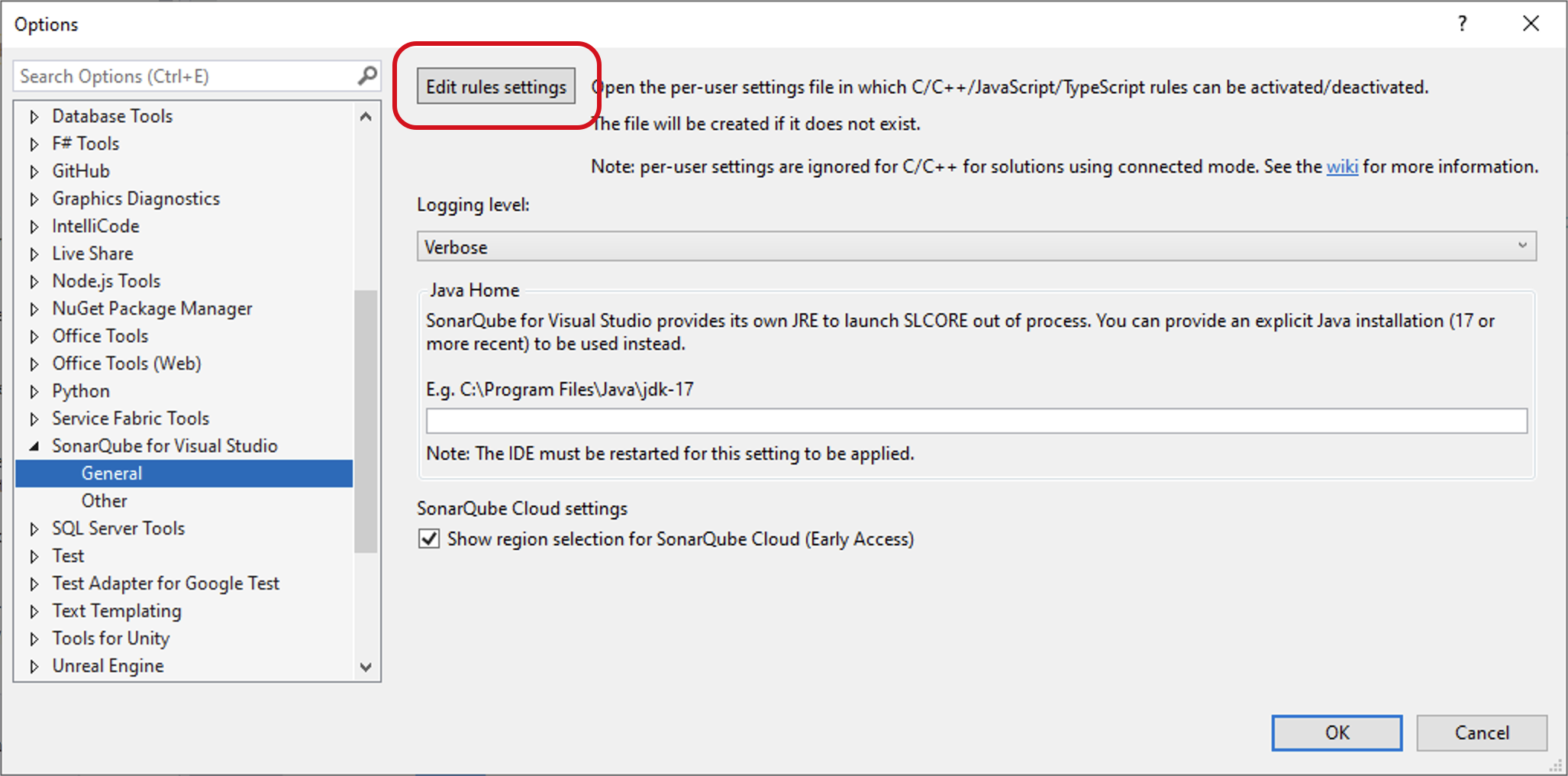The width and height of the screenshot is (1568, 776).
Task: Uncheck Show region selection for SonarQube Cloud
Action: pos(428,538)
